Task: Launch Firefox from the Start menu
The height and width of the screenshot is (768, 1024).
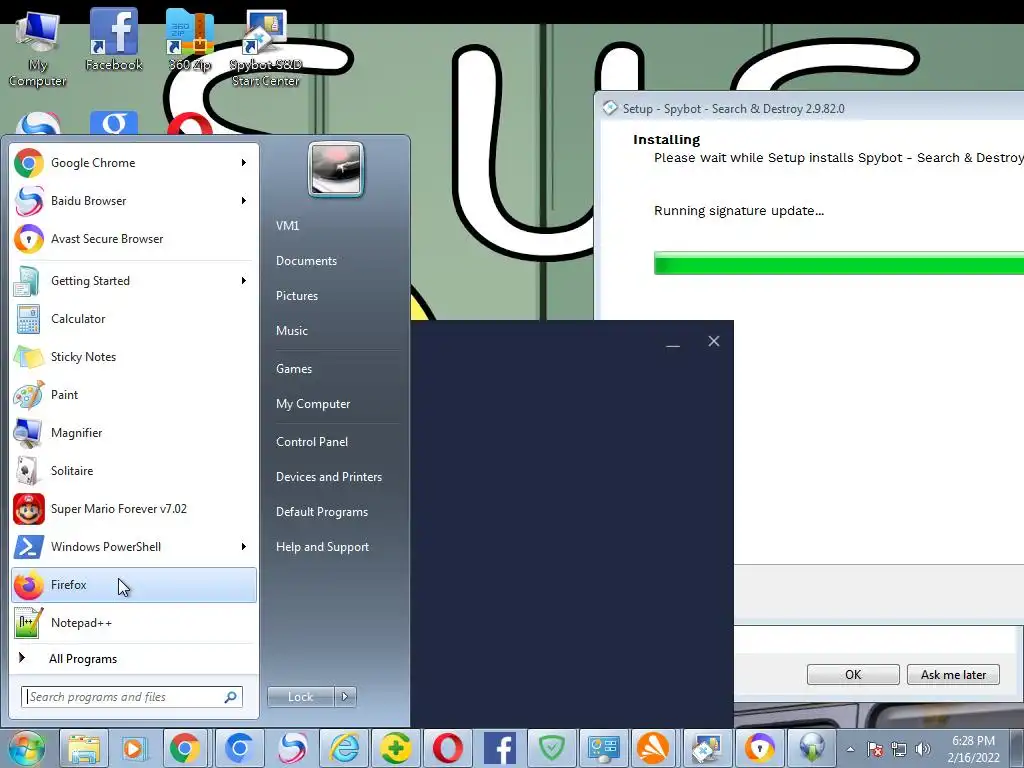Action: tap(134, 584)
